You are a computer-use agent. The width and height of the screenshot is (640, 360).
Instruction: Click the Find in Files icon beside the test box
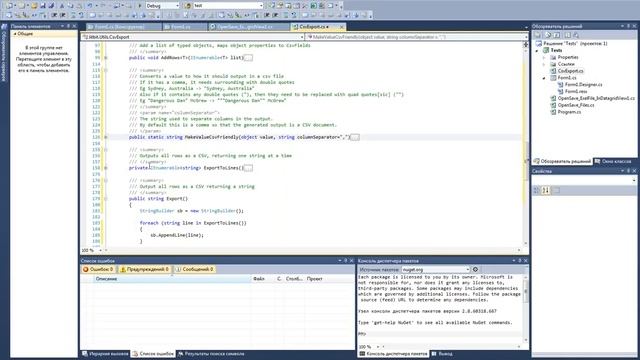(188, 6)
